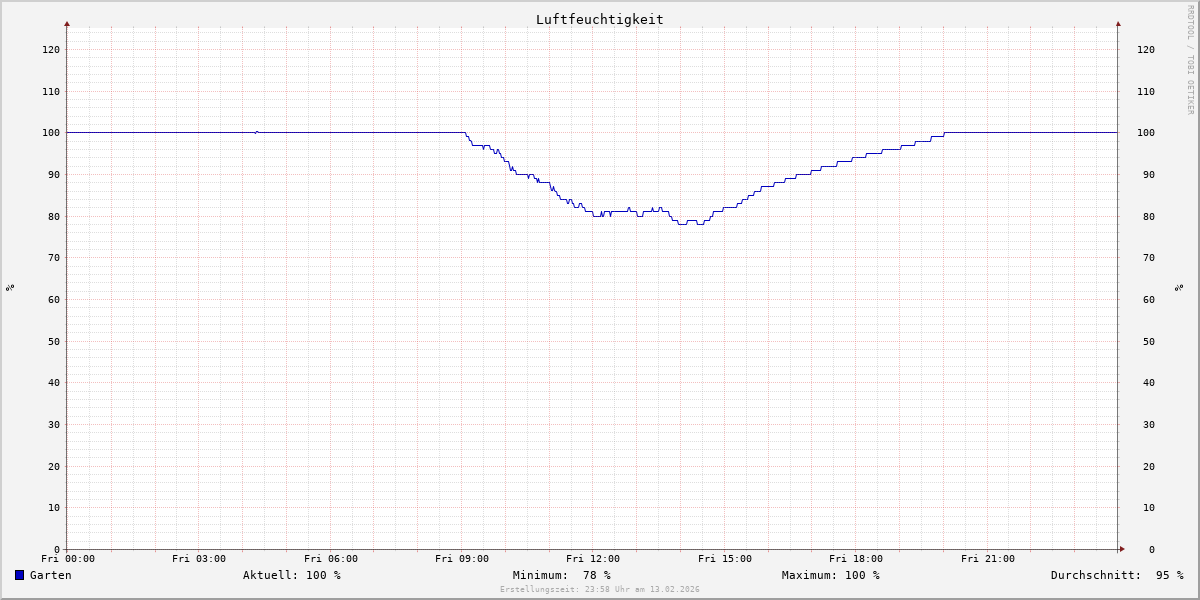Screen dimensions: 1200x600
Task: Click the Luftfeuchtigkeit chart title
Action: click(x=599, y=19)
